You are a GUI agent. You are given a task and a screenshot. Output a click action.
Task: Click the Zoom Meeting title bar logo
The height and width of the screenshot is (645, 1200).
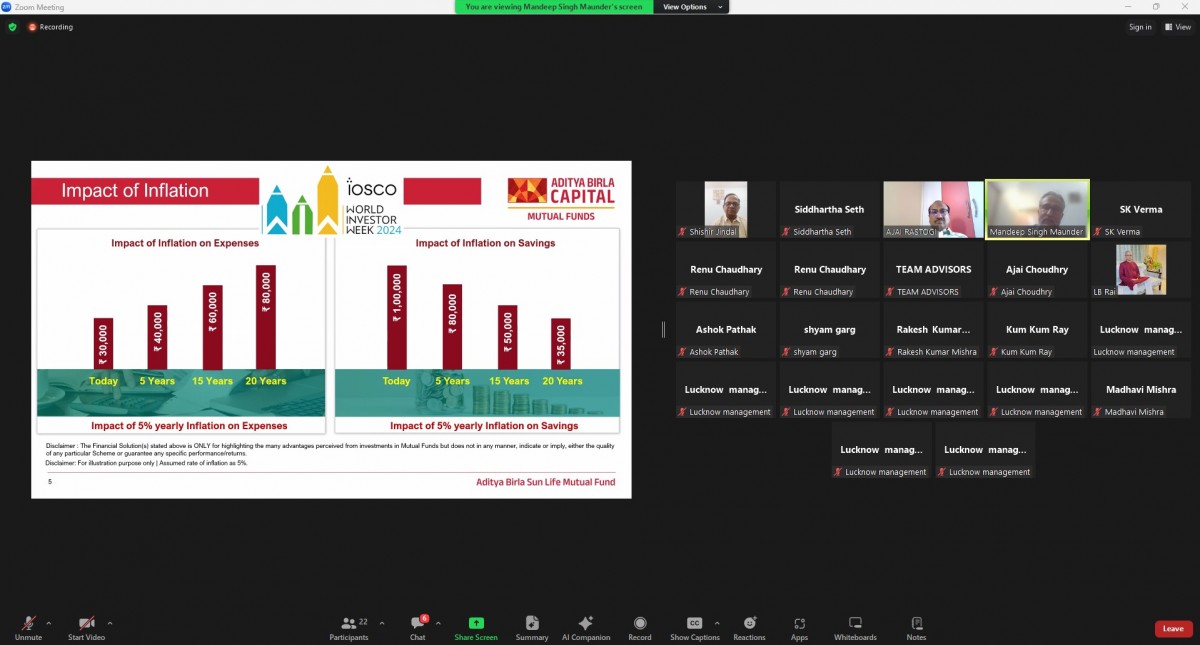[7, 7]
